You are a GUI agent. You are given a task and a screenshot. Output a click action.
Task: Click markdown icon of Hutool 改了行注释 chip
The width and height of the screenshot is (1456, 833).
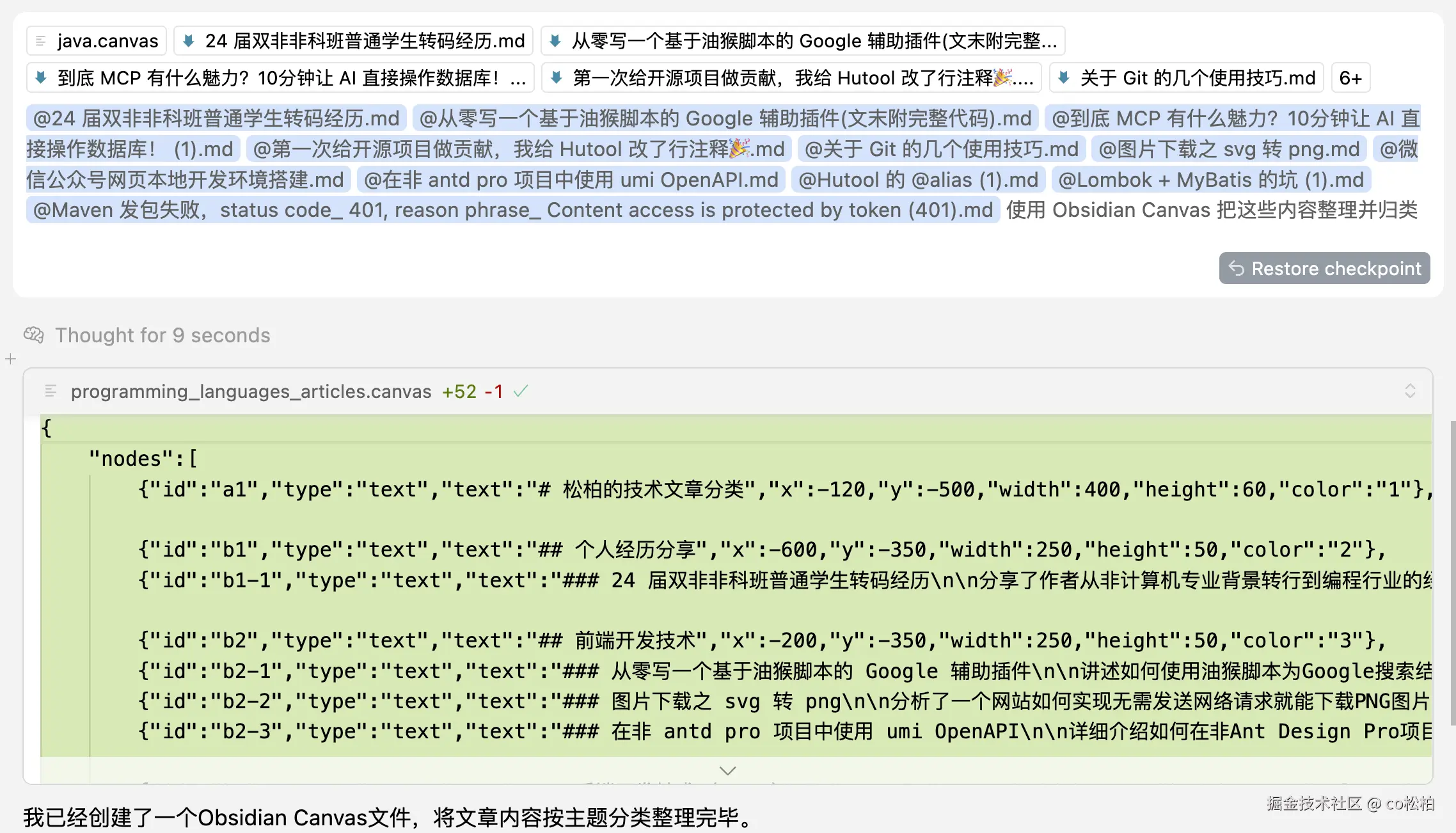(x=557, y=78)
